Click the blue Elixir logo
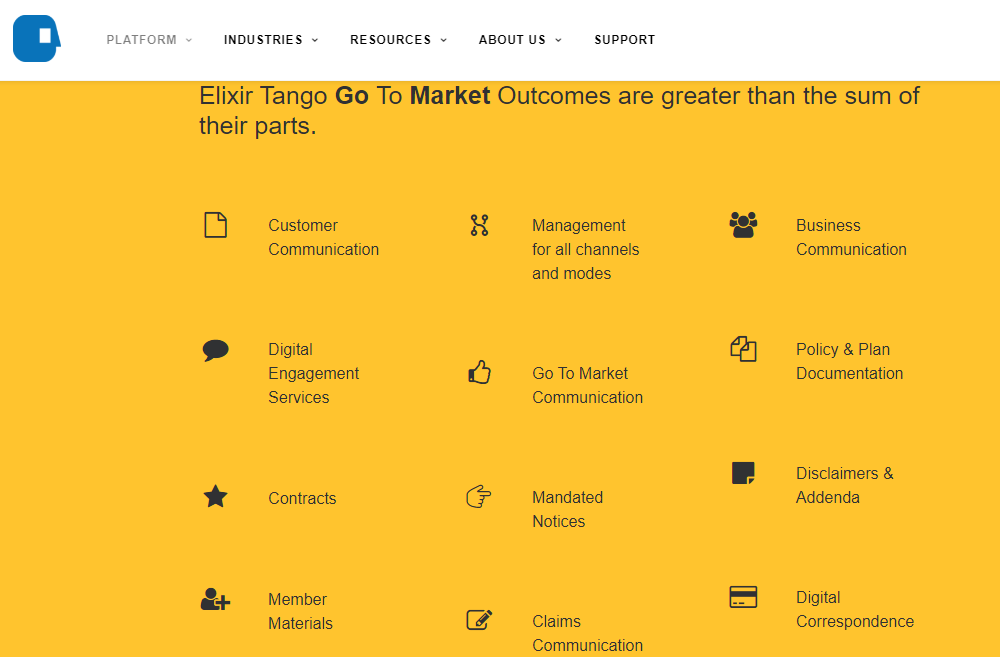Screen dimensions: 1000x657 (37, 39)
